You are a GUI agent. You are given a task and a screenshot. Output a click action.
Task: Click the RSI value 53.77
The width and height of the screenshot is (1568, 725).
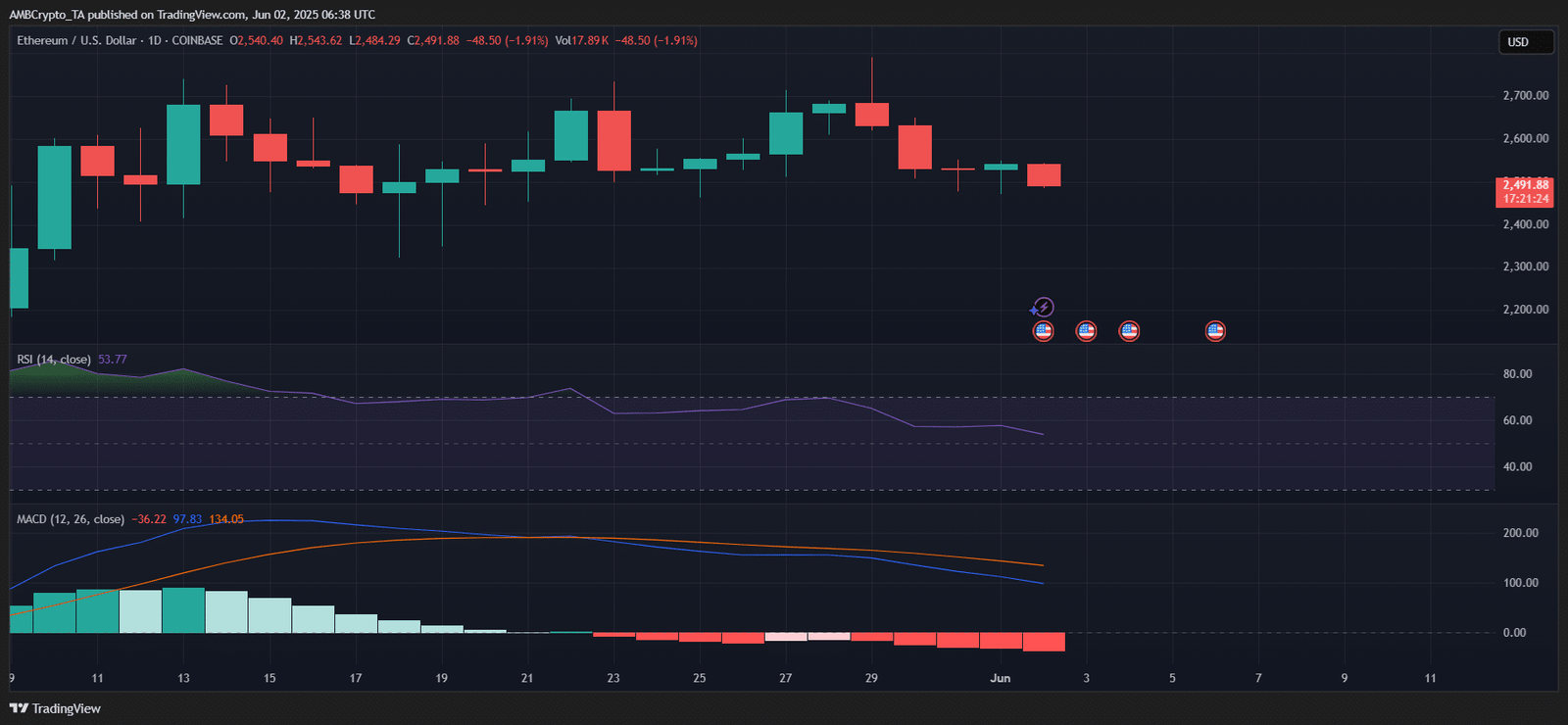(x=113, y=360)
